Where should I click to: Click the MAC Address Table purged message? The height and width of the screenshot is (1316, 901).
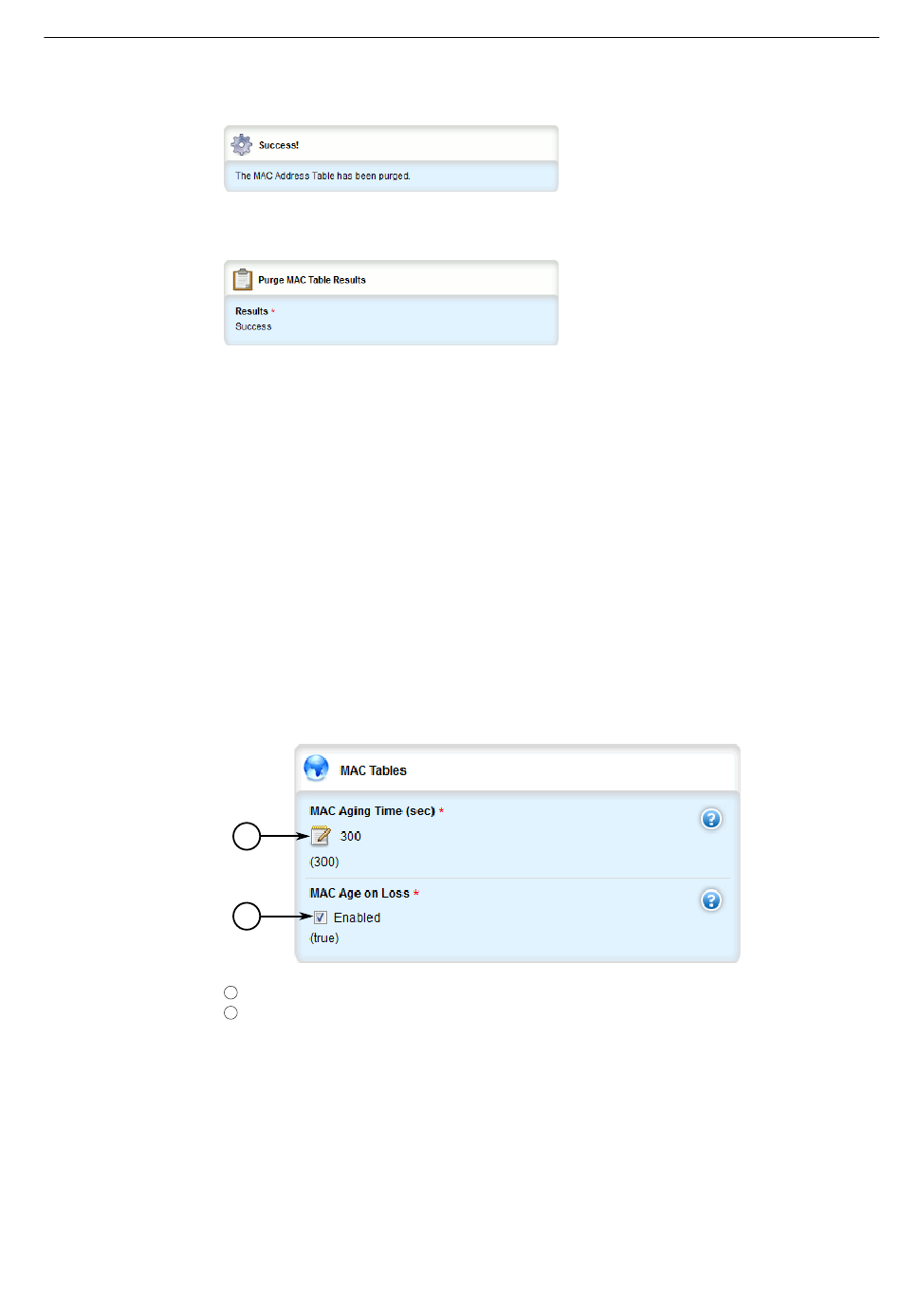[323, 176]
